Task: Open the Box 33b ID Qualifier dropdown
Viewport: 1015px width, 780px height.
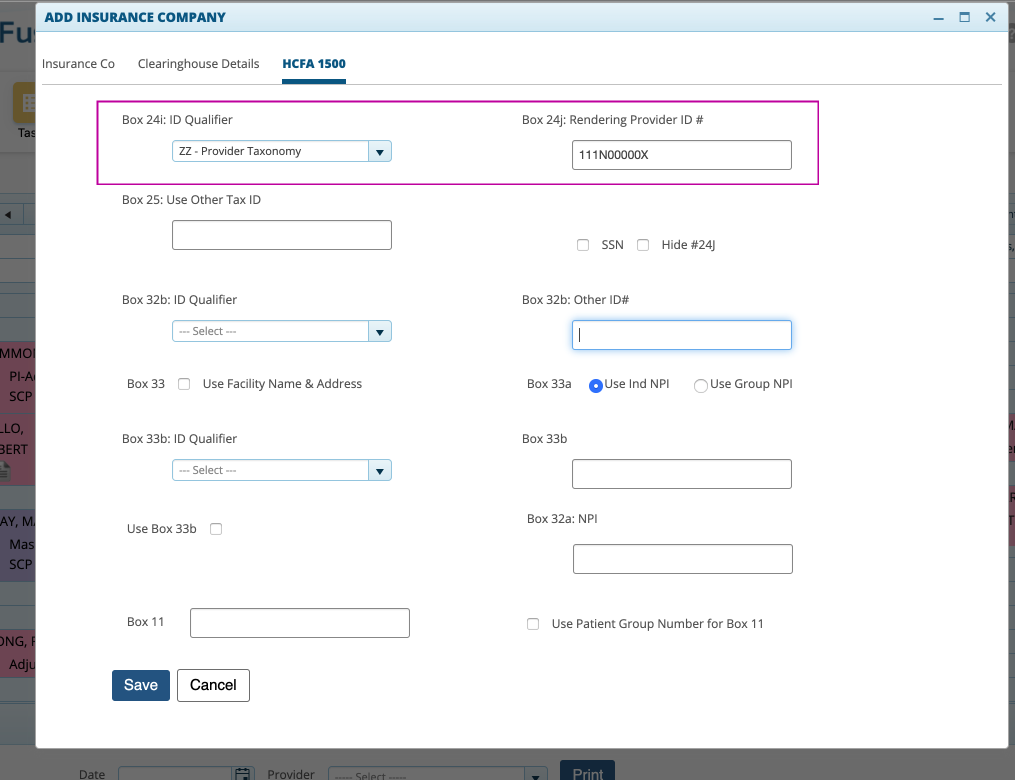Action: tap(379, 470)
